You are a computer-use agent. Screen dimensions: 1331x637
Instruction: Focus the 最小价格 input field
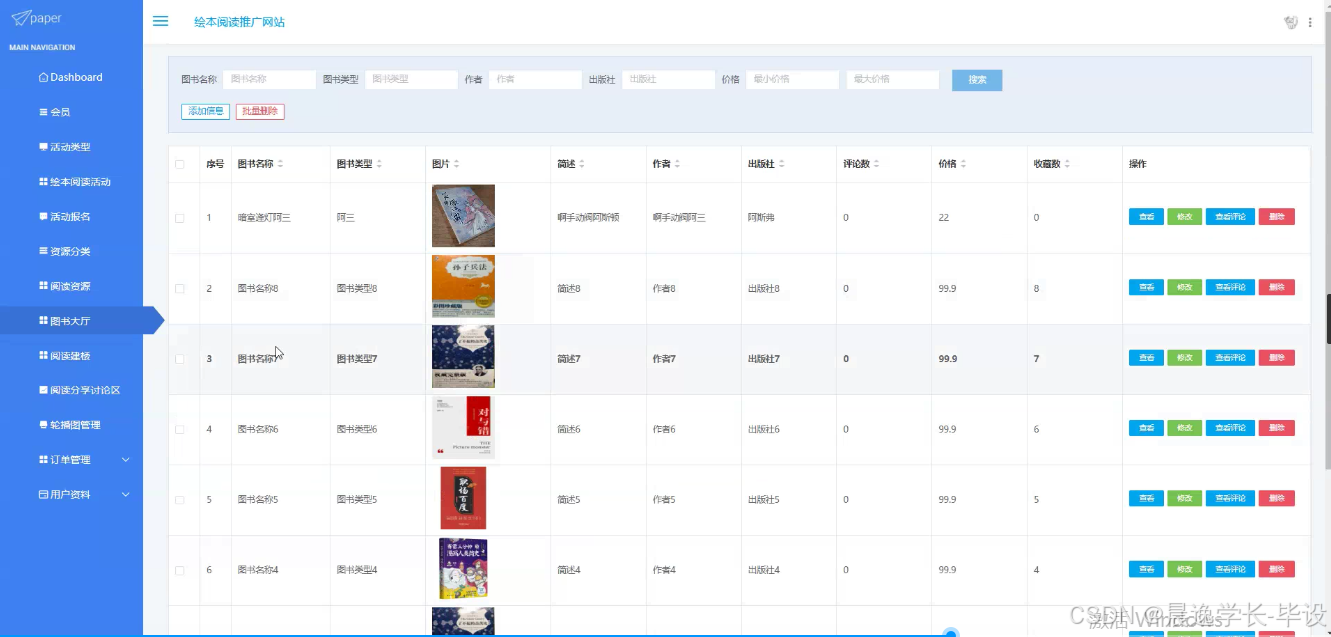pyautogui.click(x=792, y=80)
